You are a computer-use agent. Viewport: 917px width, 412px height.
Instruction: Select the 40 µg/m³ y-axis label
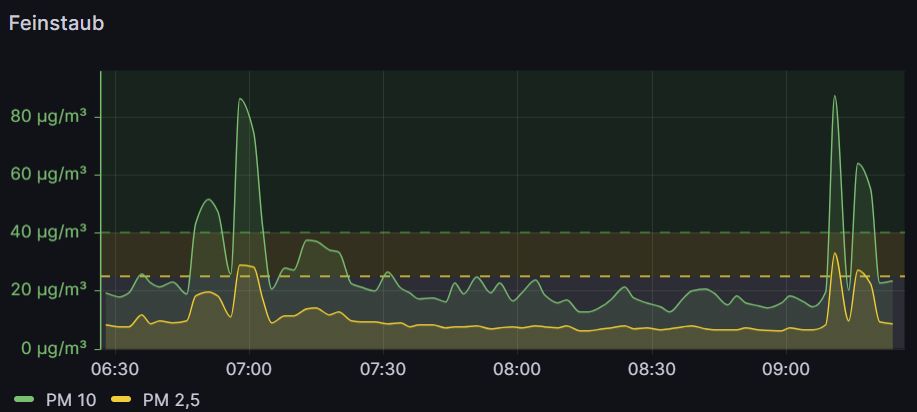pos(49,233)
